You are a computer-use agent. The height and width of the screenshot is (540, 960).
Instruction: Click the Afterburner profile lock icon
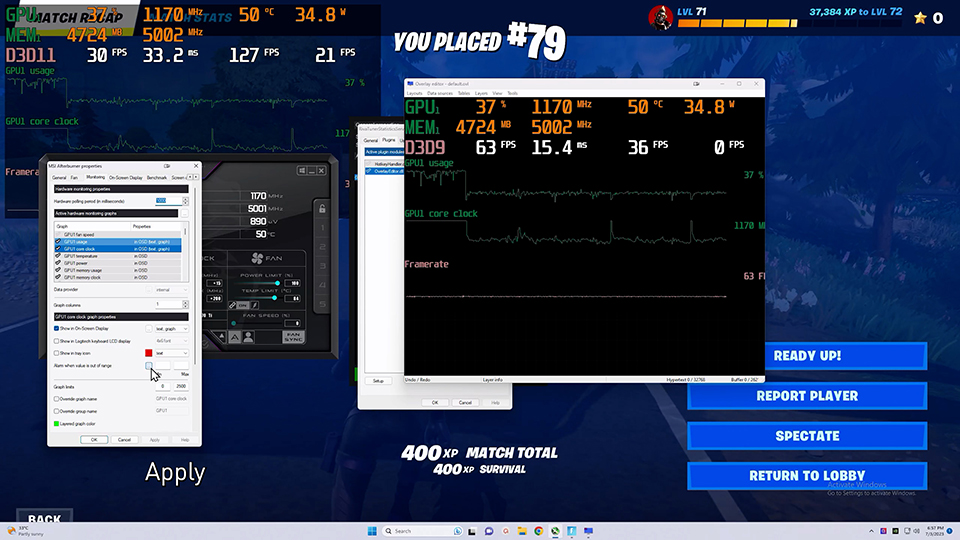pyautogui.click(x=322, y=209)
